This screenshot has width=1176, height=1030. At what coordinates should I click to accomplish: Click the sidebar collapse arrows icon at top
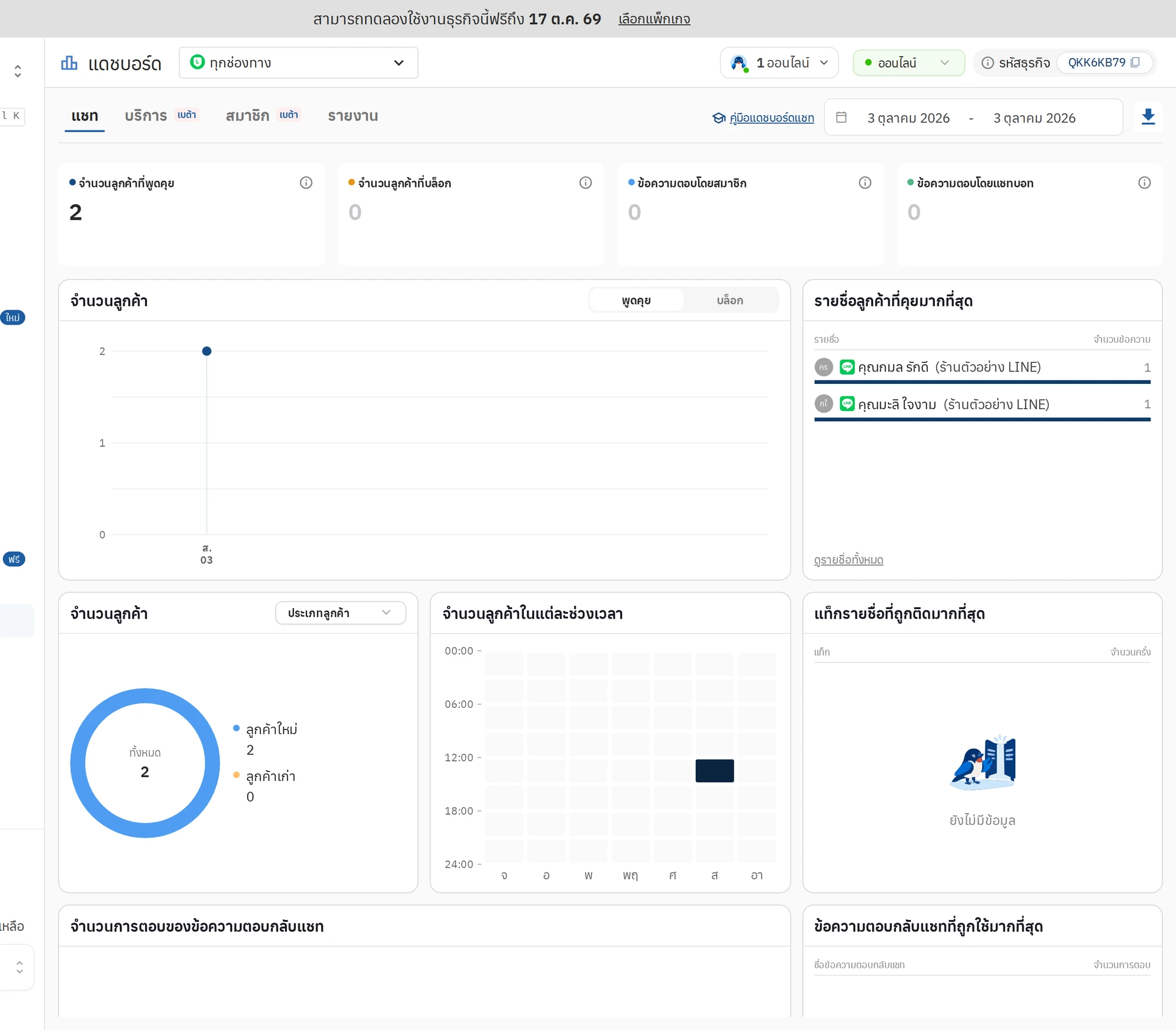pos(18,71)
